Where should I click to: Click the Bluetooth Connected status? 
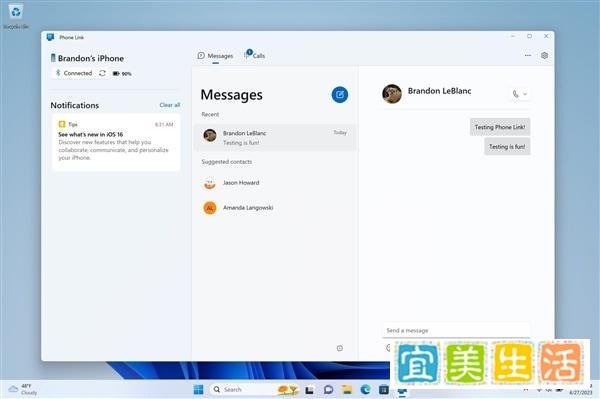coord(74,73)
